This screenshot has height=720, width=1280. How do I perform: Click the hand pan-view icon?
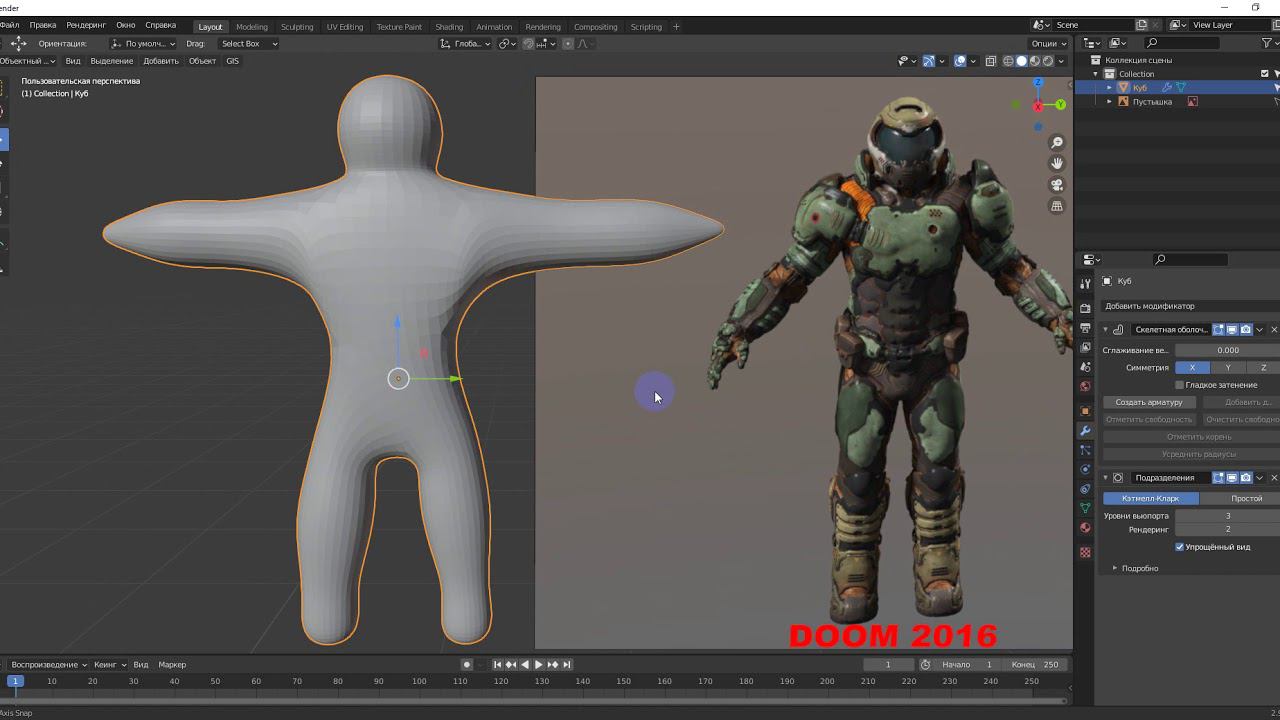(x=1057, y=164)
